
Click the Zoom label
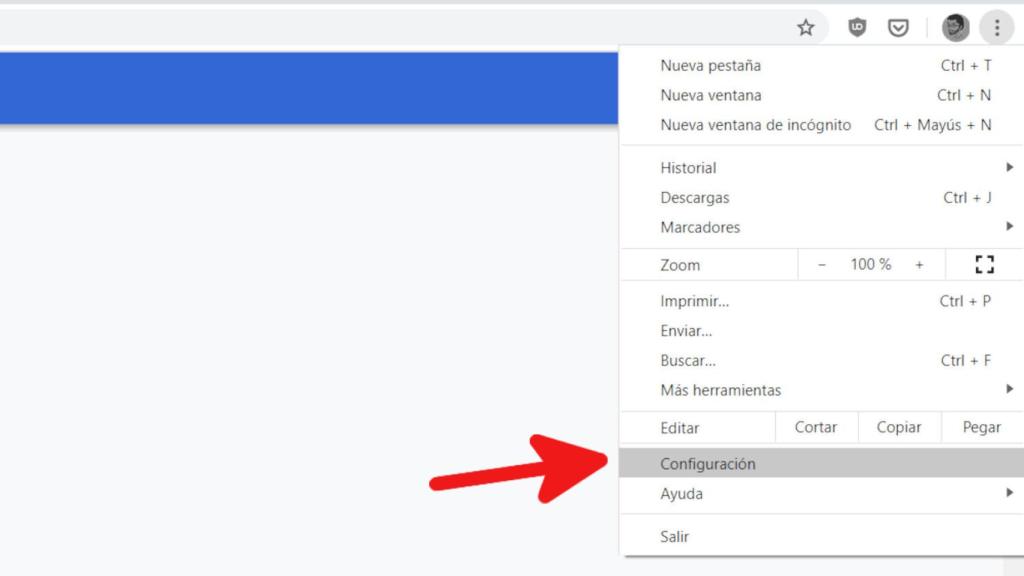coord(680,265)
